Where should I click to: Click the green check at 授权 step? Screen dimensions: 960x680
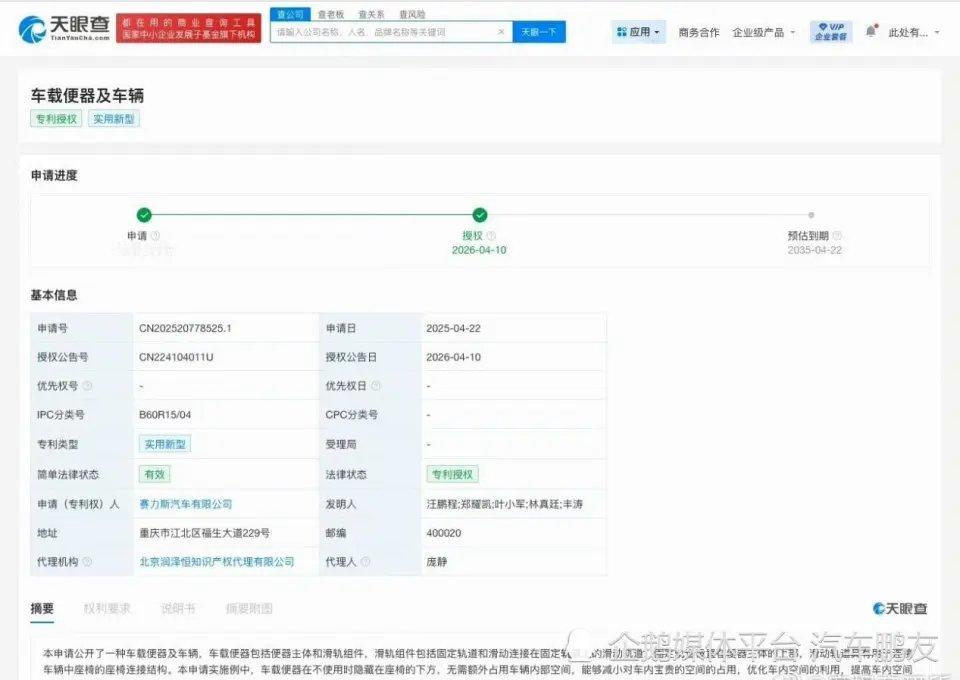pos(480,215)
